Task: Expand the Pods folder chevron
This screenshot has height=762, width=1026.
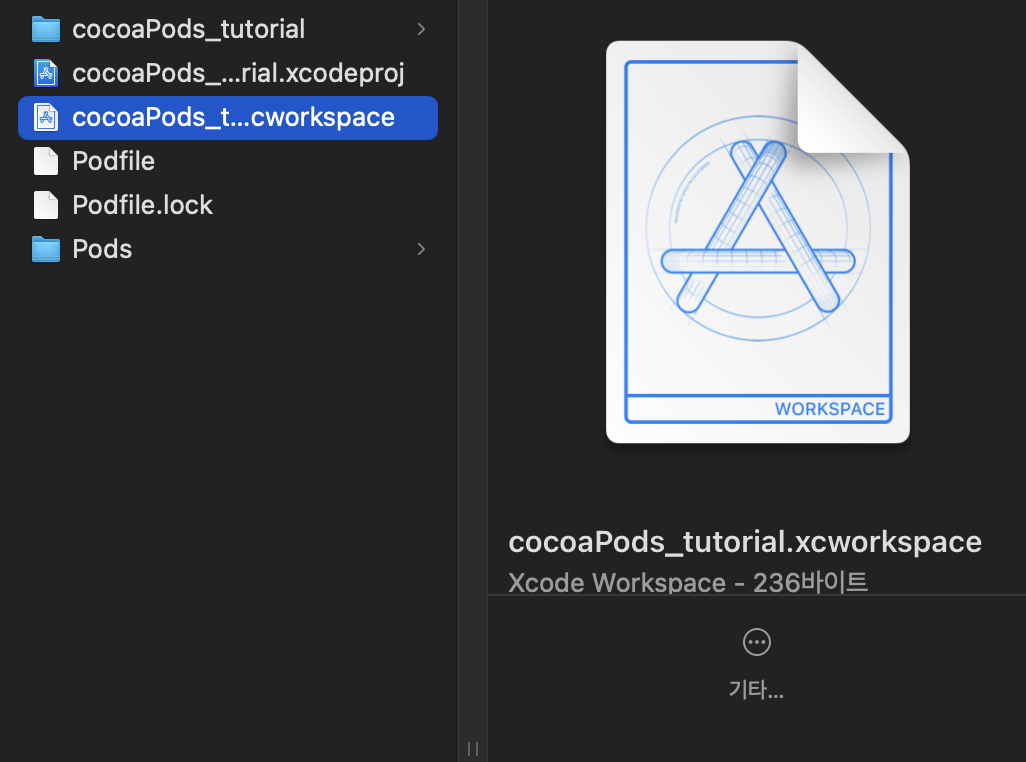Action: point(421,249)
